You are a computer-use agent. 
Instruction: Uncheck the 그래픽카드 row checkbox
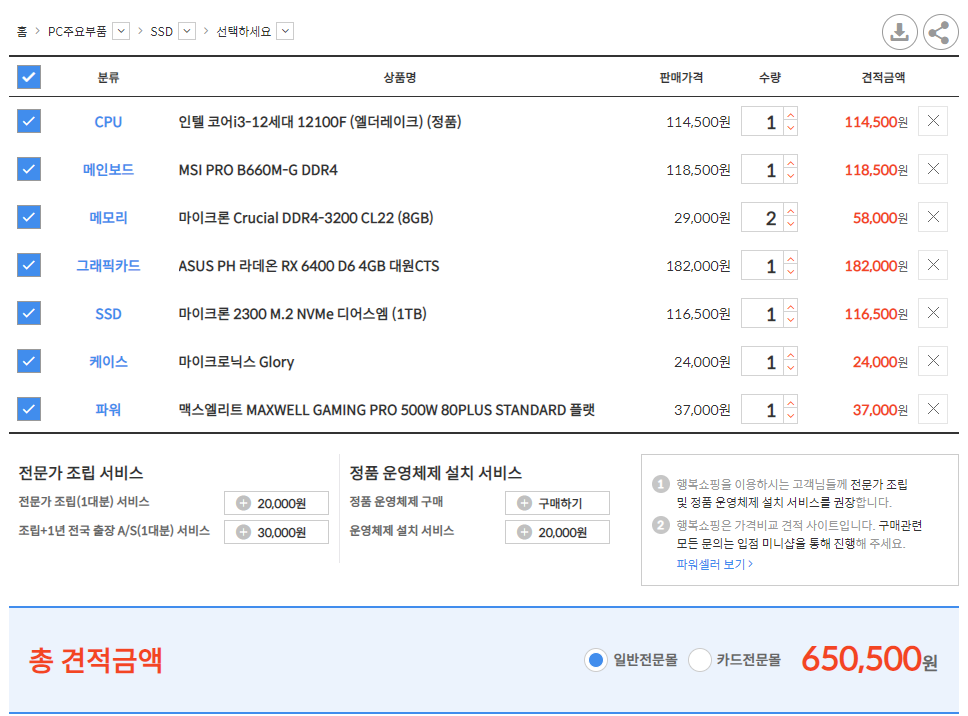click(29, 265)
